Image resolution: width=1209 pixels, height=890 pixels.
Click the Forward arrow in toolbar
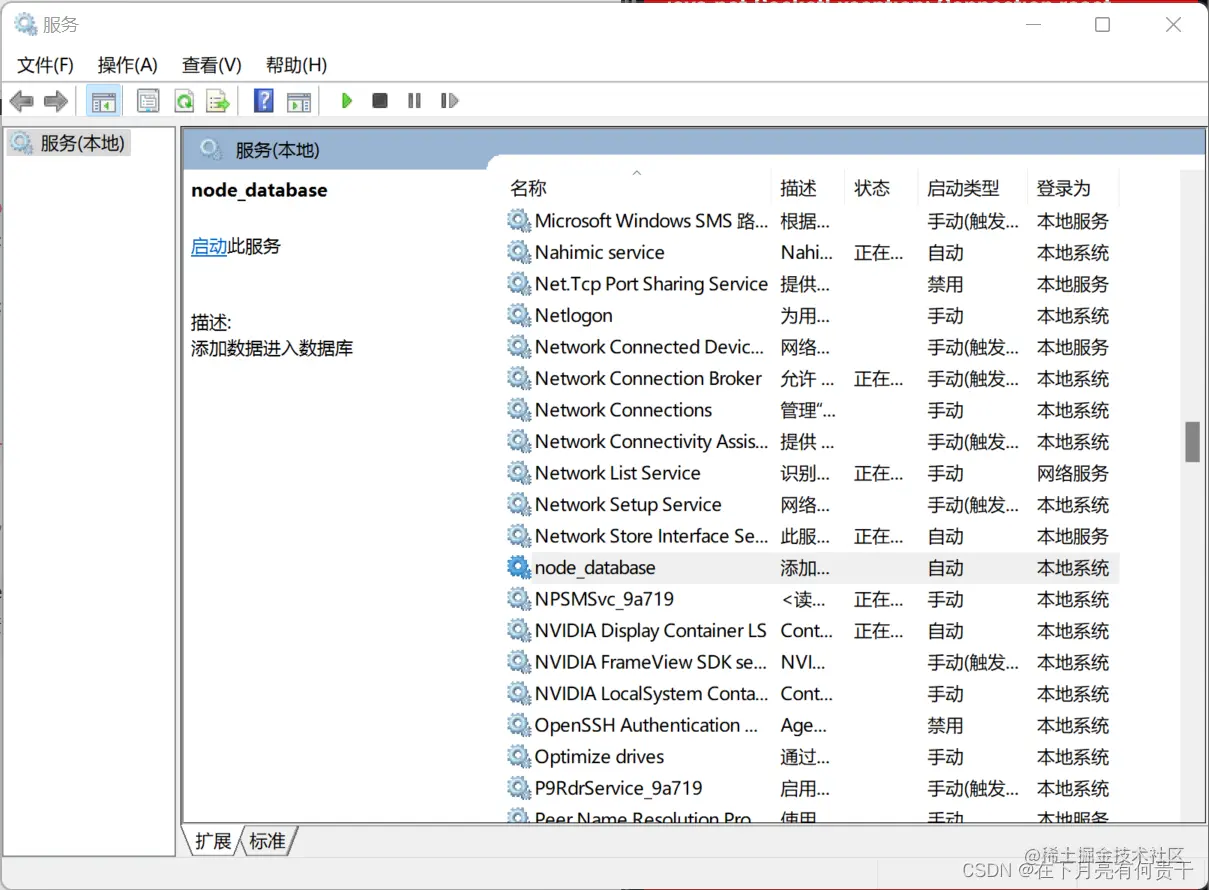tap(56, 101)
